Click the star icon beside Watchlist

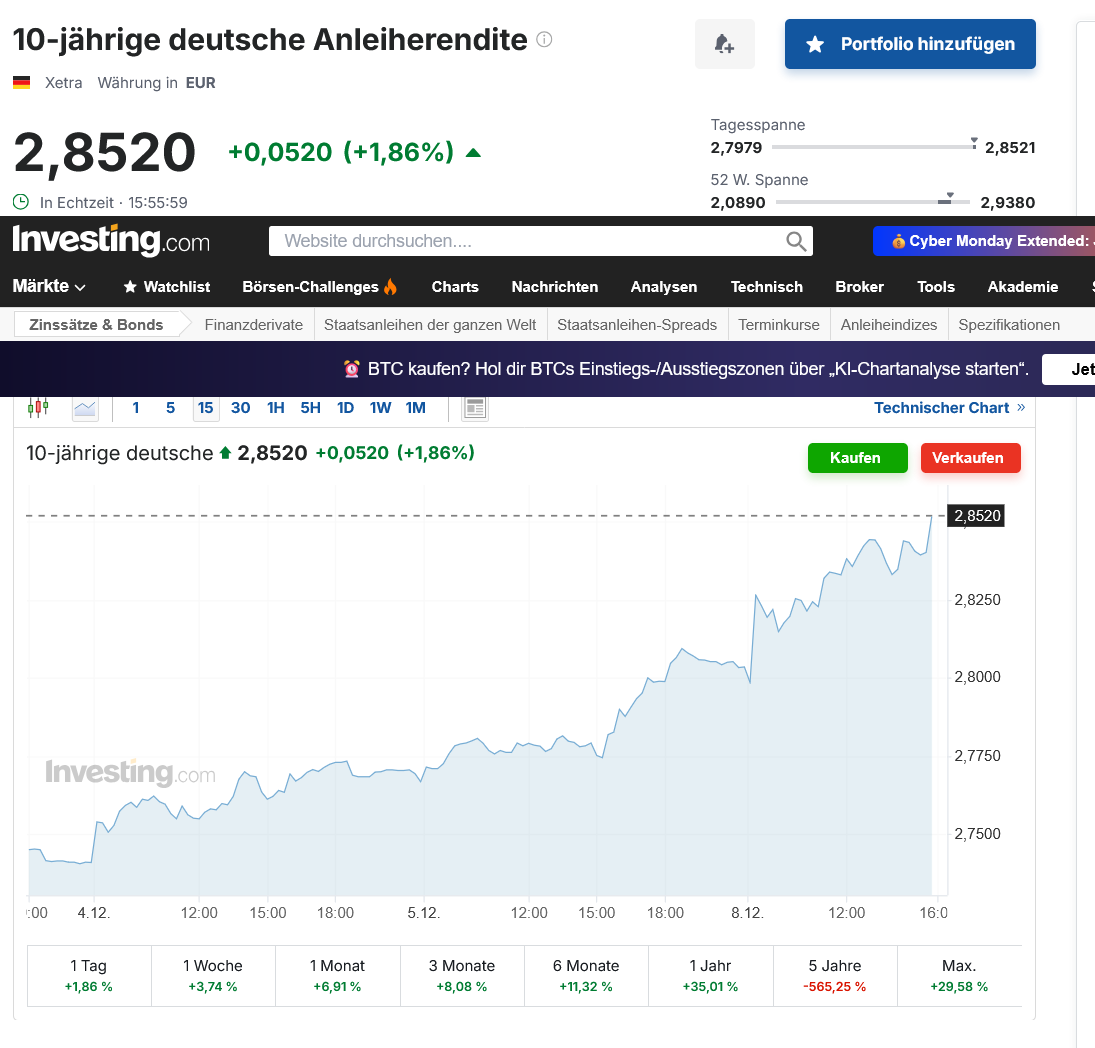[x=130, y=287]
